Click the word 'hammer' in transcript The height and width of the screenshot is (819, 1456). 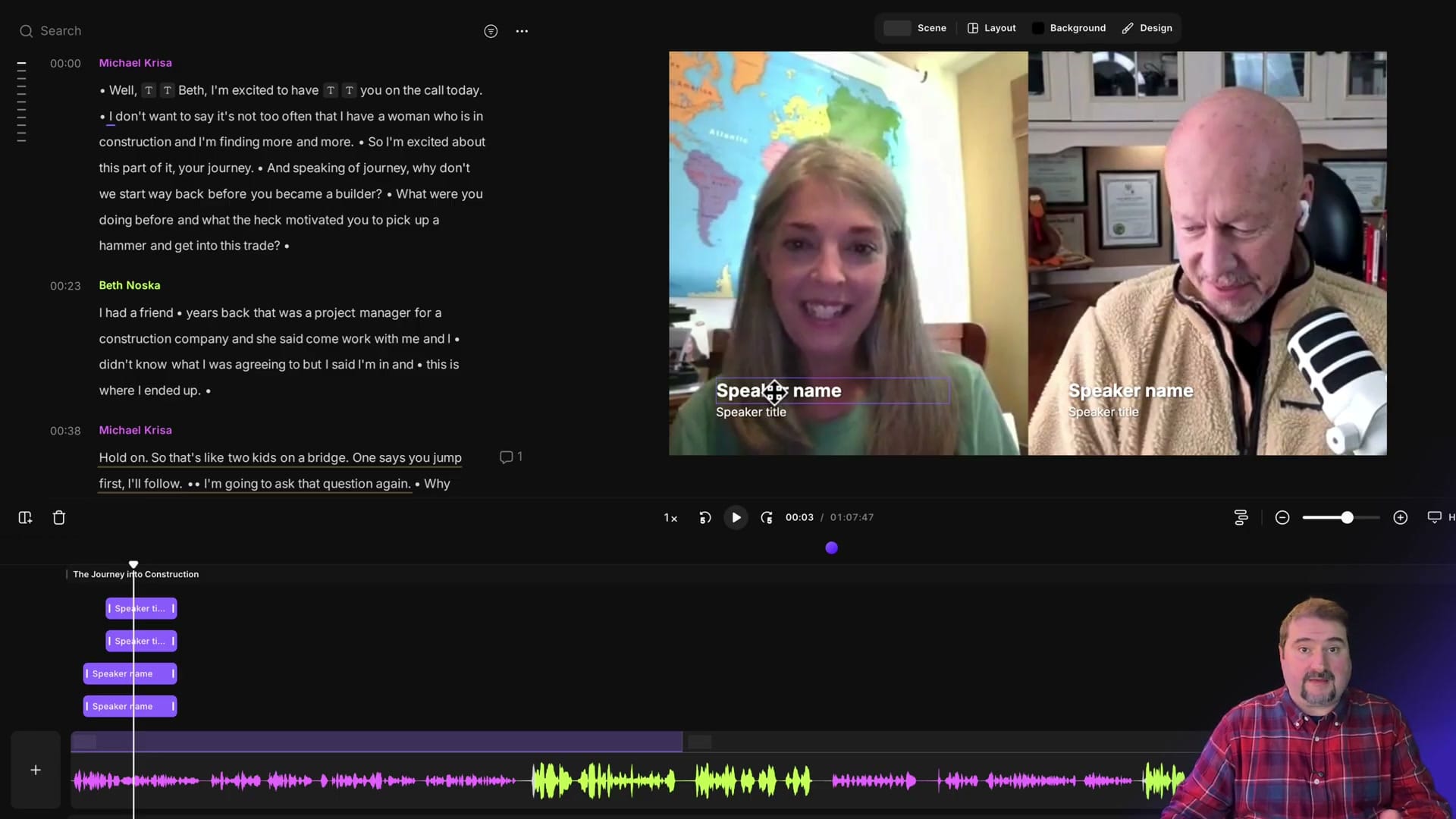(122, 246)
